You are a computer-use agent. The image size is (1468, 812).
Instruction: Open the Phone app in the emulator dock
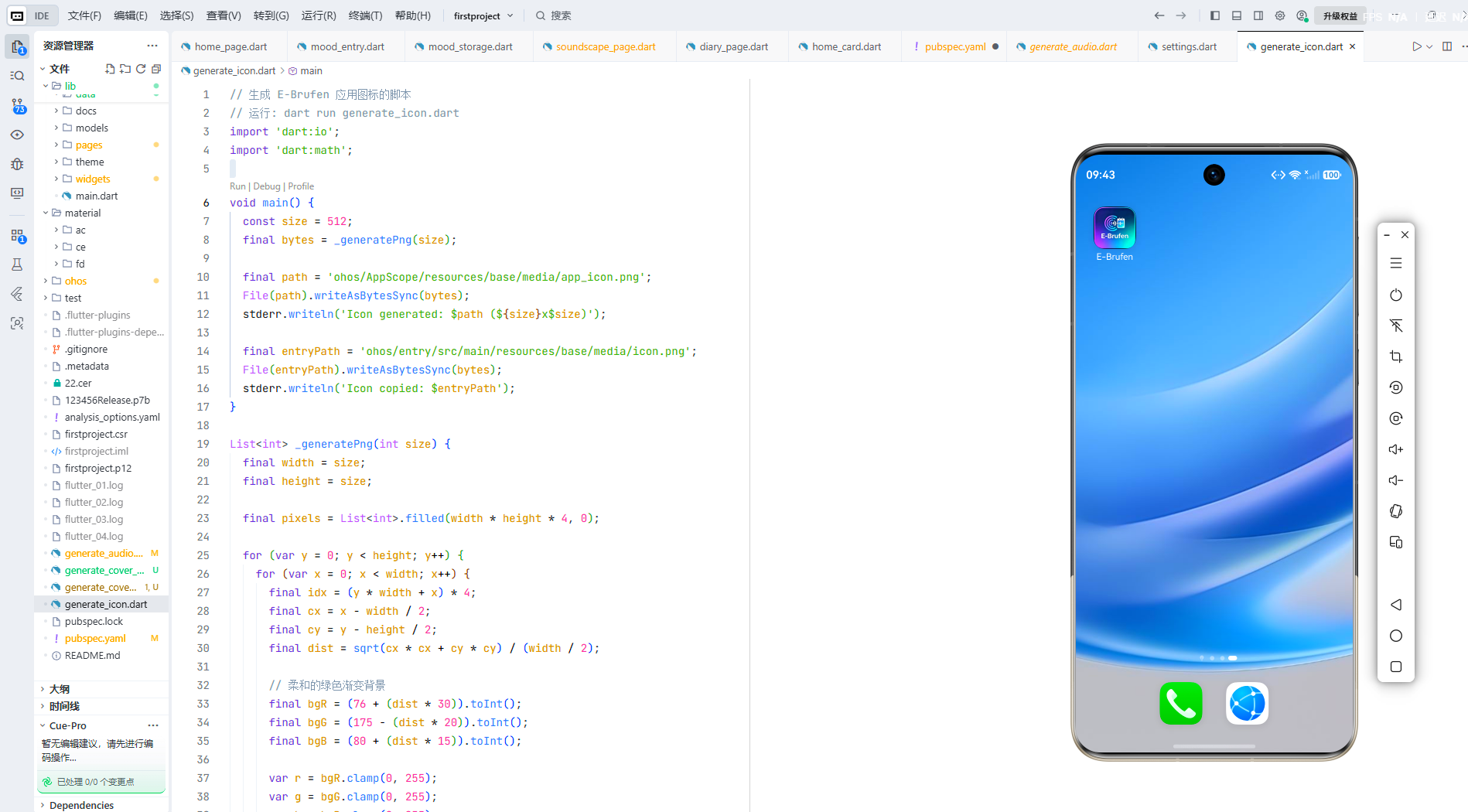click(1181, 703)
